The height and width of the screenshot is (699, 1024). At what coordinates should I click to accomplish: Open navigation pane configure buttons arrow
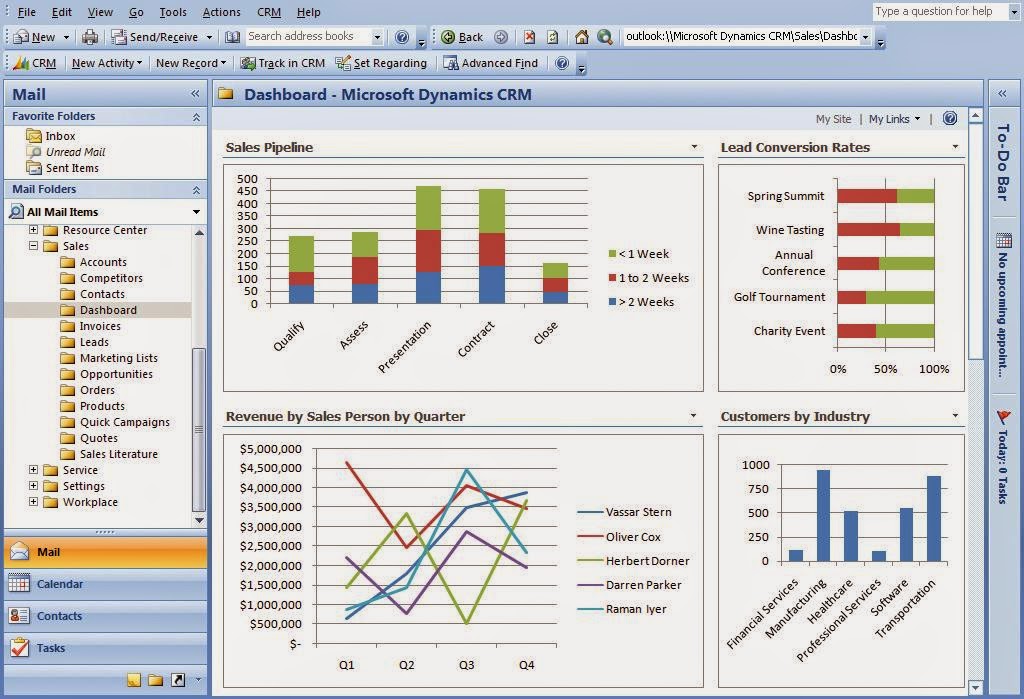(199, 680)
